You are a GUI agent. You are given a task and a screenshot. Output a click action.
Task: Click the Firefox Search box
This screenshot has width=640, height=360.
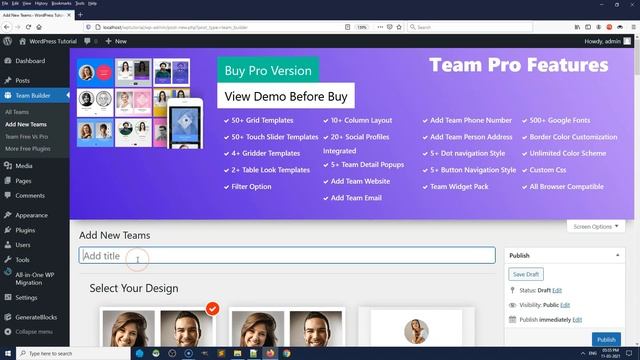point(469,27)
